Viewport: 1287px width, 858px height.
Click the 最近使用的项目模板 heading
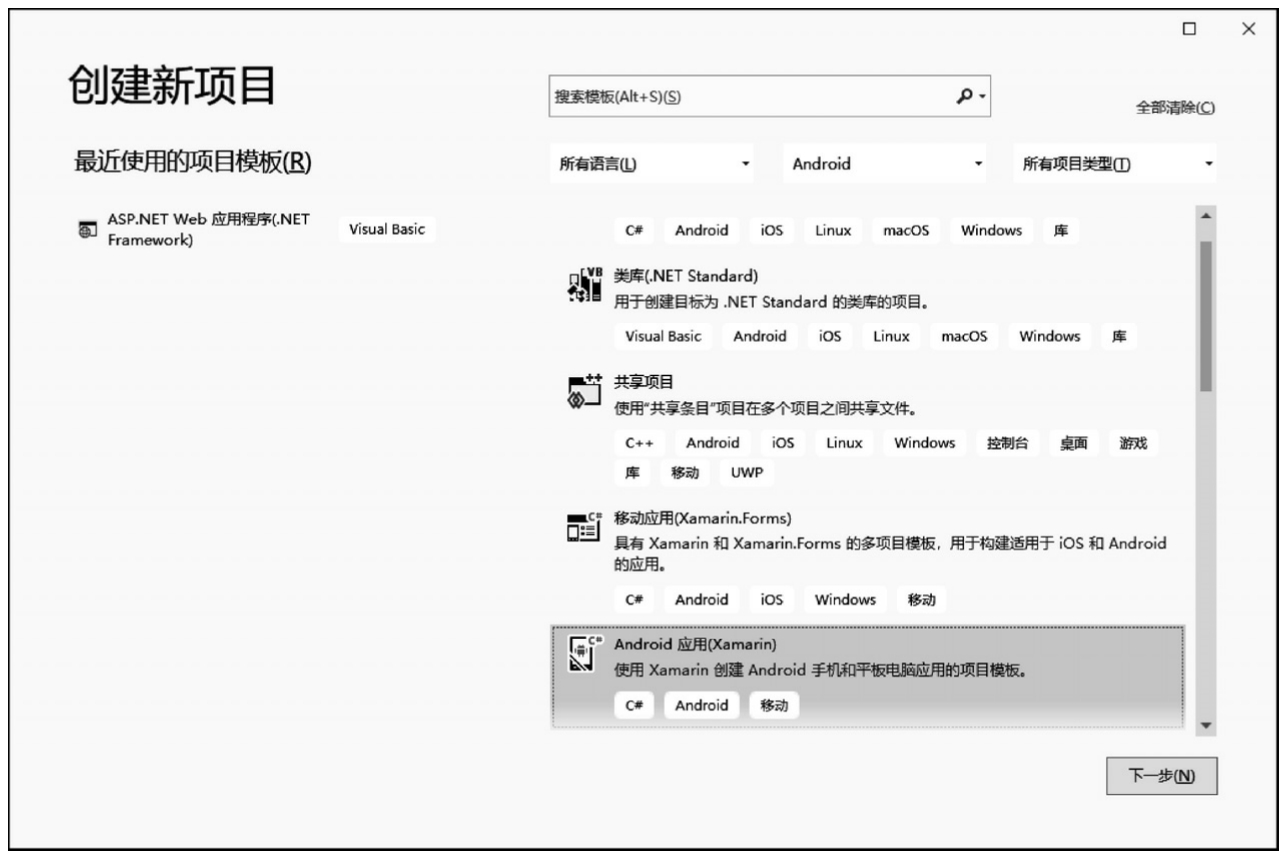click(193, 162)
